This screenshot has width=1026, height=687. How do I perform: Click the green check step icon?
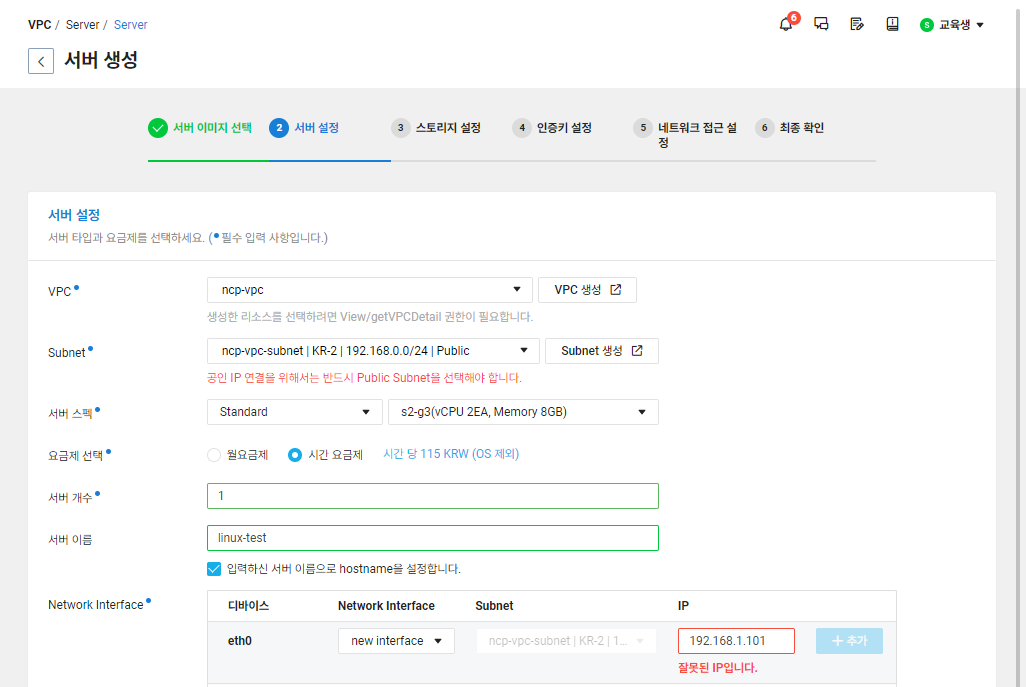pyautogui.click(x=158, y=128)
